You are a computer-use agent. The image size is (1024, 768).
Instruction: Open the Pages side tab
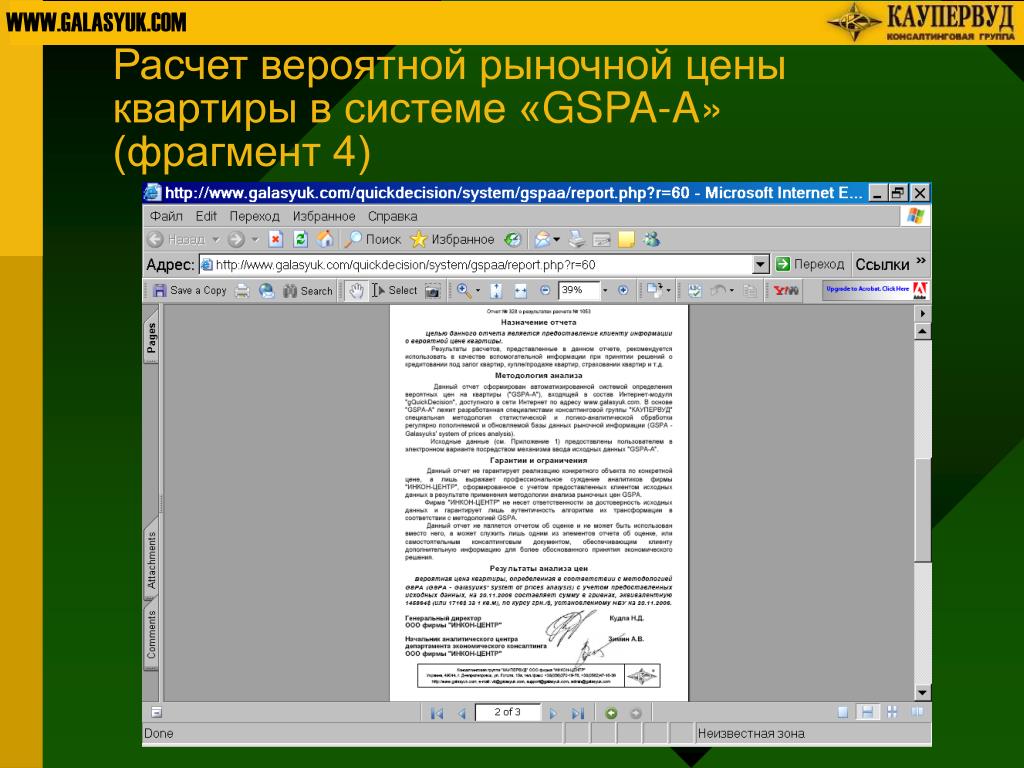click(x=152, y=338)
